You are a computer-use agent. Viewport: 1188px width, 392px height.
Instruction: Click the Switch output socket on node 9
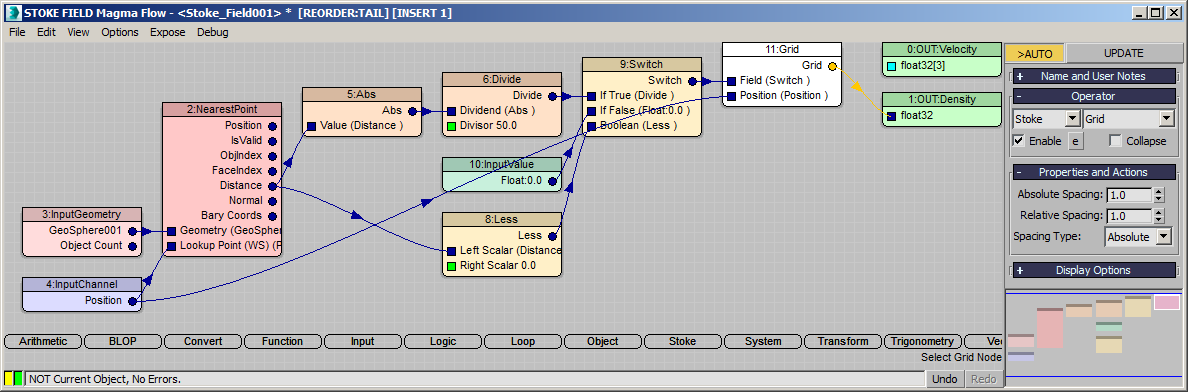click(692, 80)
